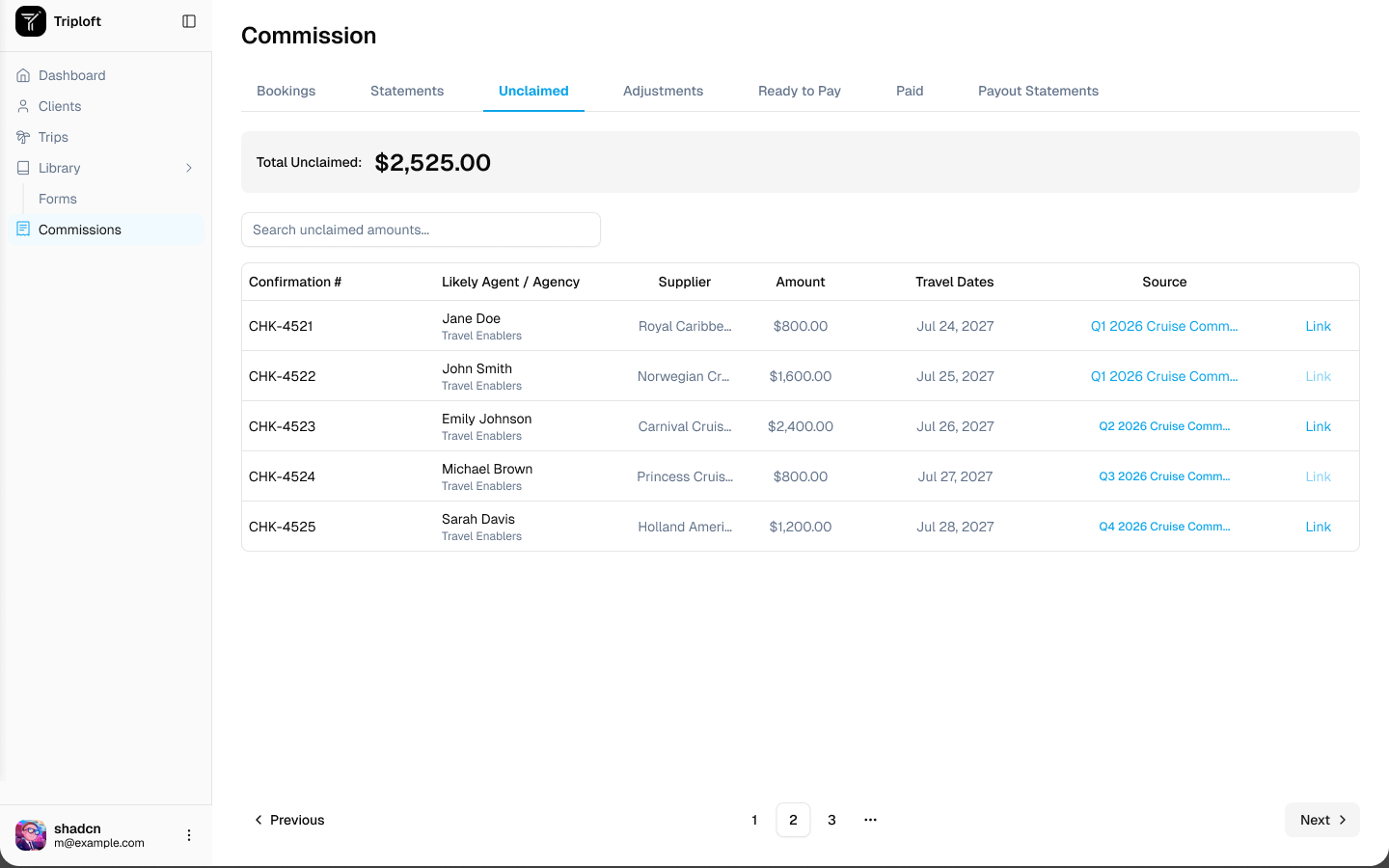Click the shadcn user avatar
This screenshot has height=868, width=1389.
point(31,835)
